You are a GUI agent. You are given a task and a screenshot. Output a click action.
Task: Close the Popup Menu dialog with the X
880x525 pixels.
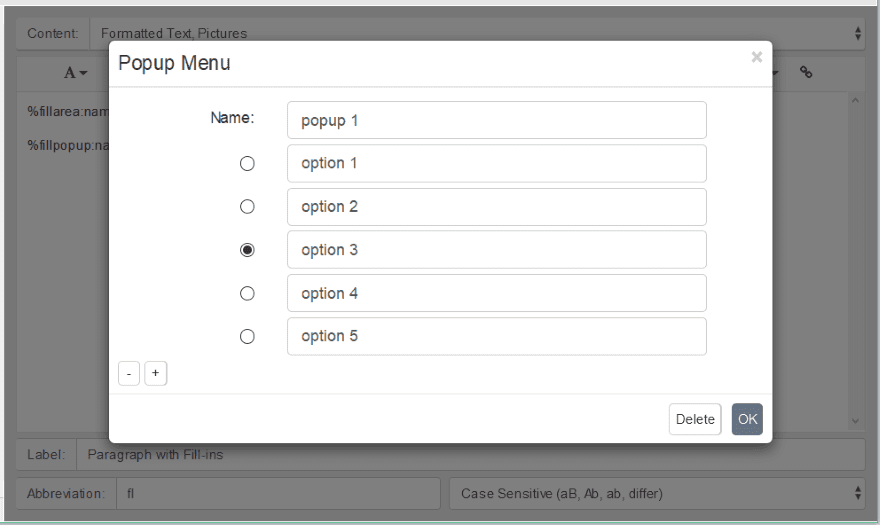point(757,58)
